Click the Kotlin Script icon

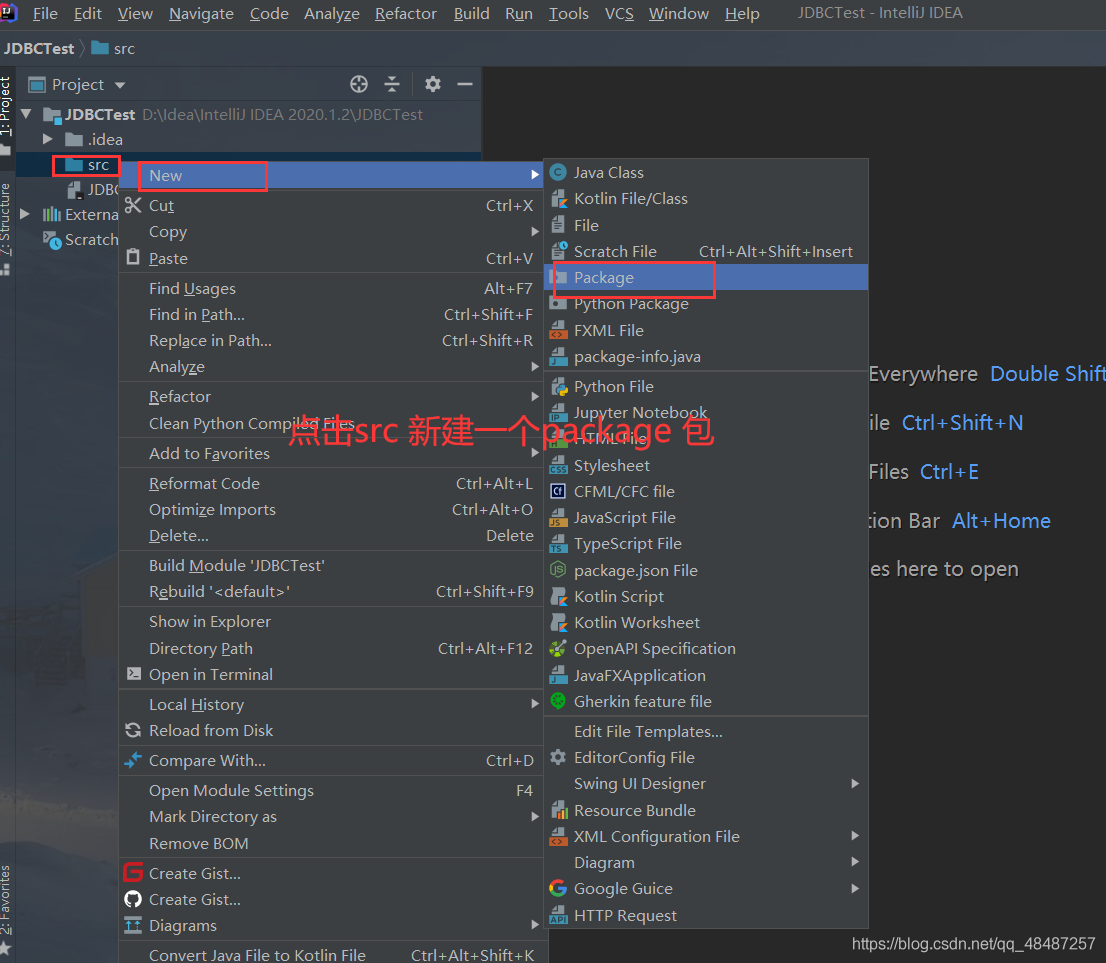coord(558,597)
